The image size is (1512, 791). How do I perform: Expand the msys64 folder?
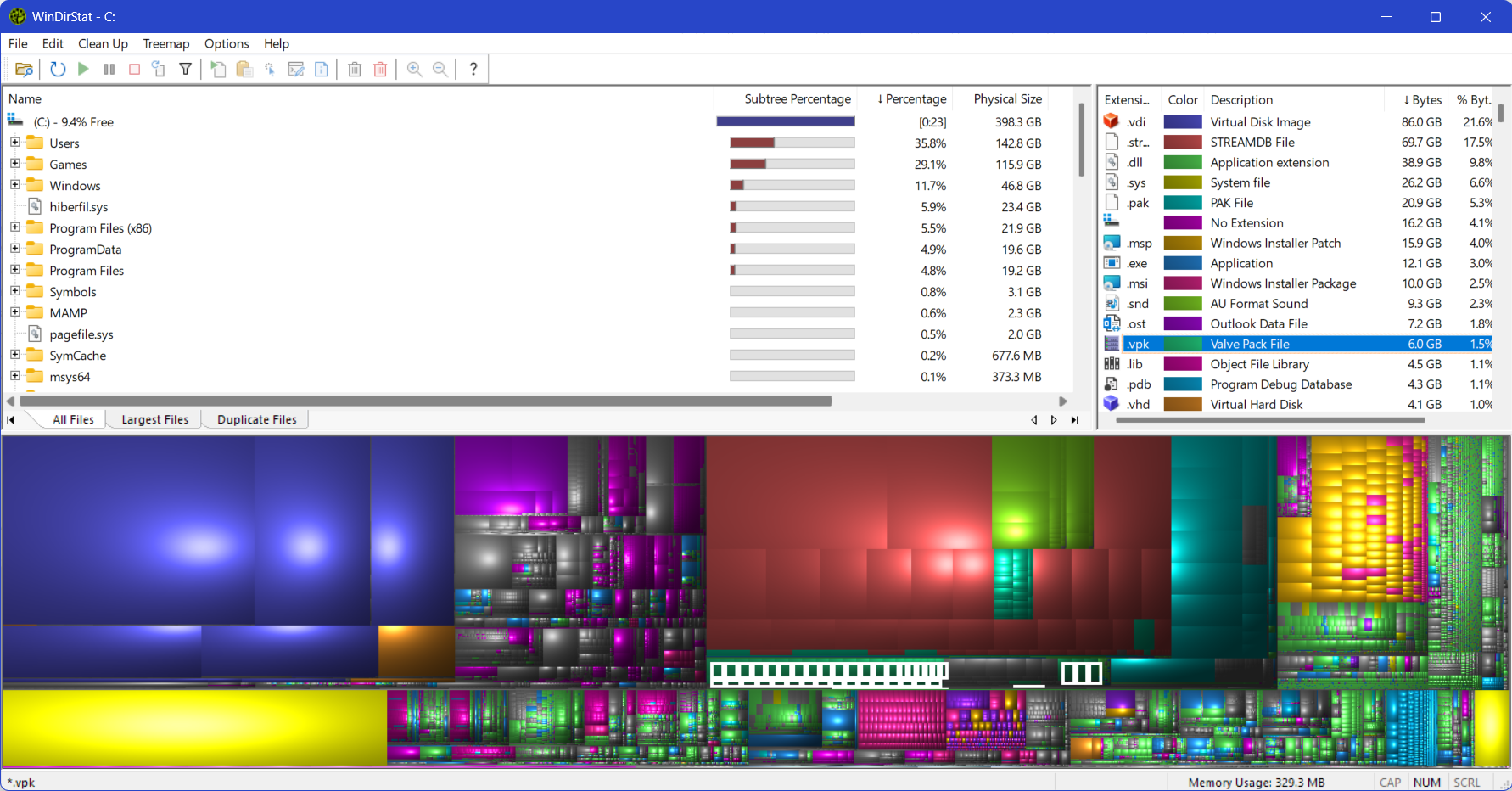coord(14,376)
